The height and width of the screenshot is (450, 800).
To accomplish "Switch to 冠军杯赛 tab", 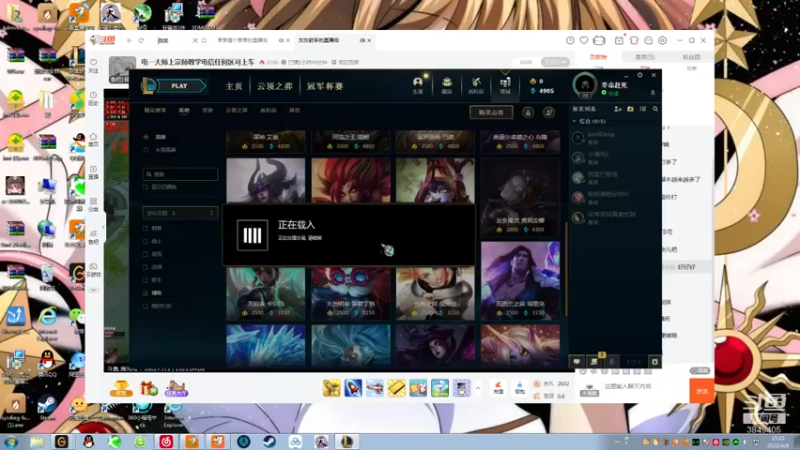I will pyautogui.click(x=324, y=86).
